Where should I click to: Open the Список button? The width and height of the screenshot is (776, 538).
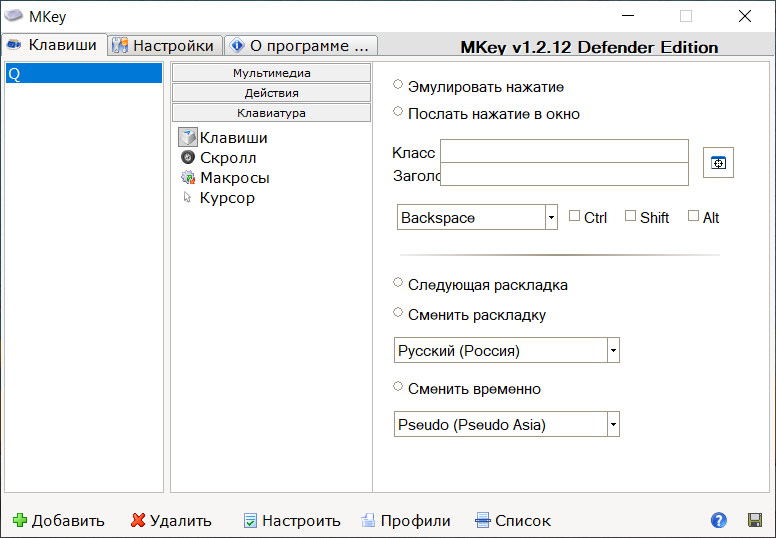[x=513, y=520]
